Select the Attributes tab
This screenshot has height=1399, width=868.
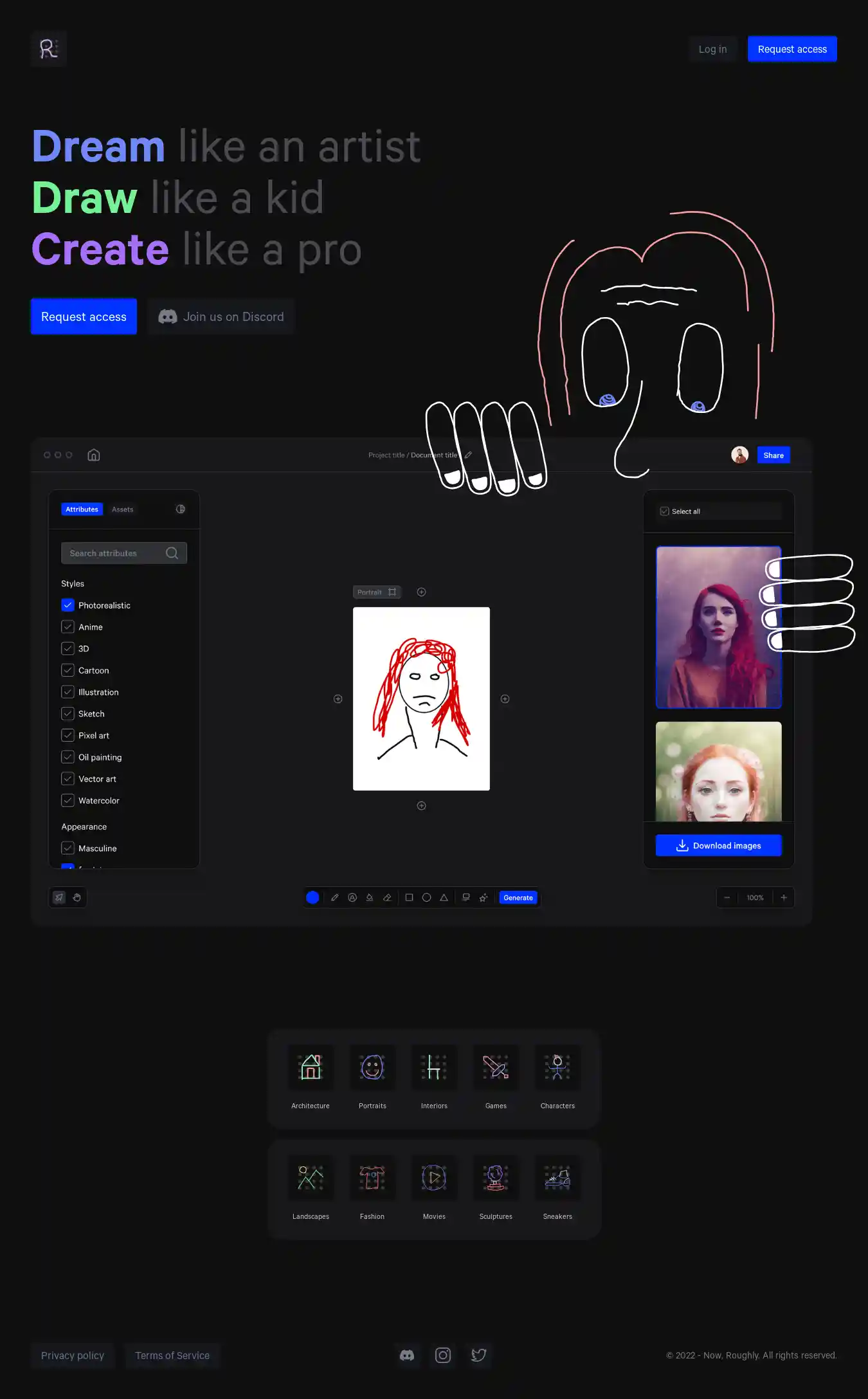[x=82, y=509]
